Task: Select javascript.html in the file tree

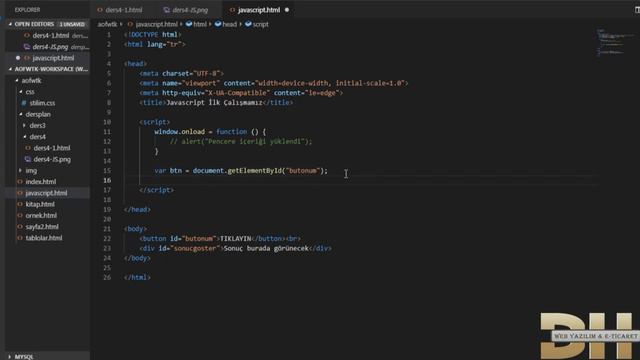Action: [x=46, y=193]
